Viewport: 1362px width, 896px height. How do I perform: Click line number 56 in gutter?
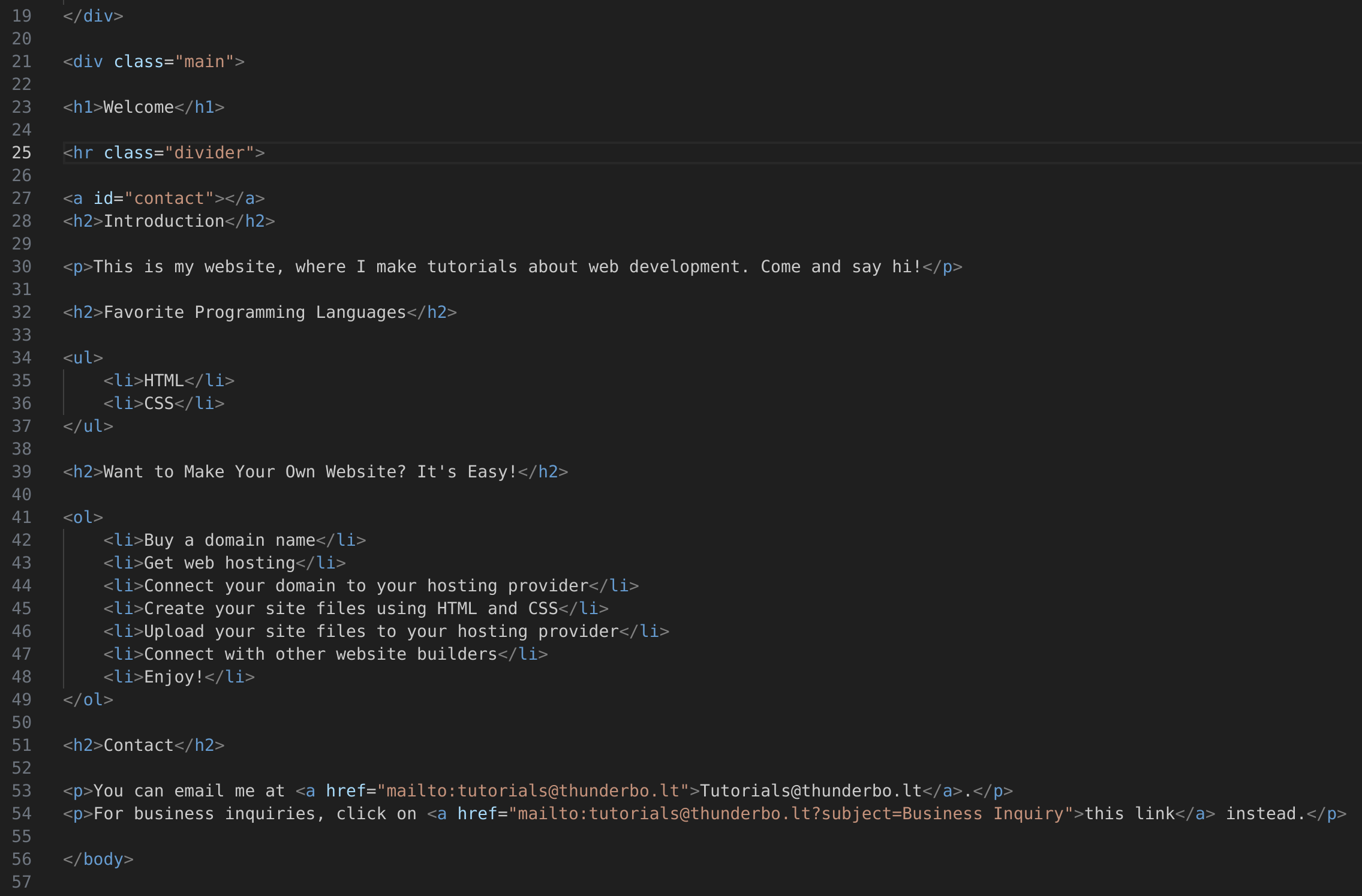pyautogui.click(x=22, y=859)
